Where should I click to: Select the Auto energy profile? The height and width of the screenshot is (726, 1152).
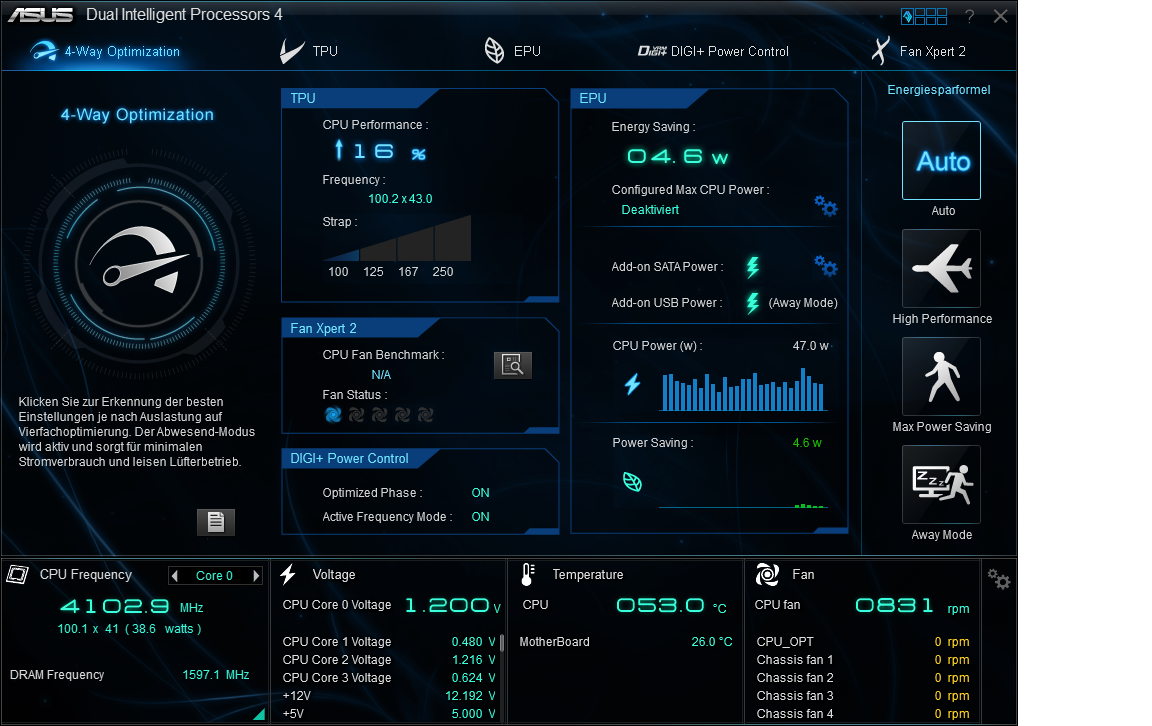tap(941, 161)
